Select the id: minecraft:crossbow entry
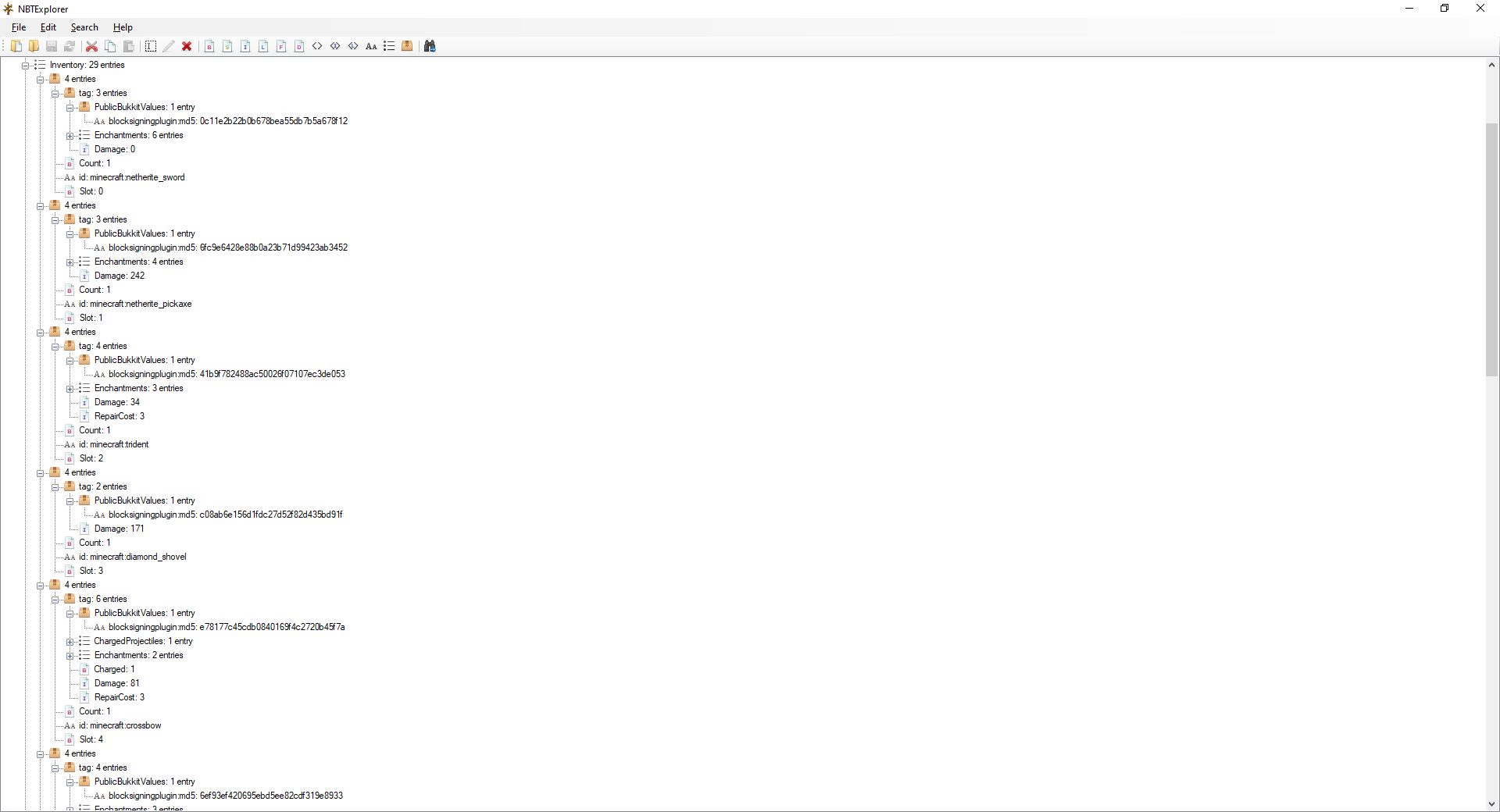Viewport: 1500px width, 812px height. (x=120, y=725)
